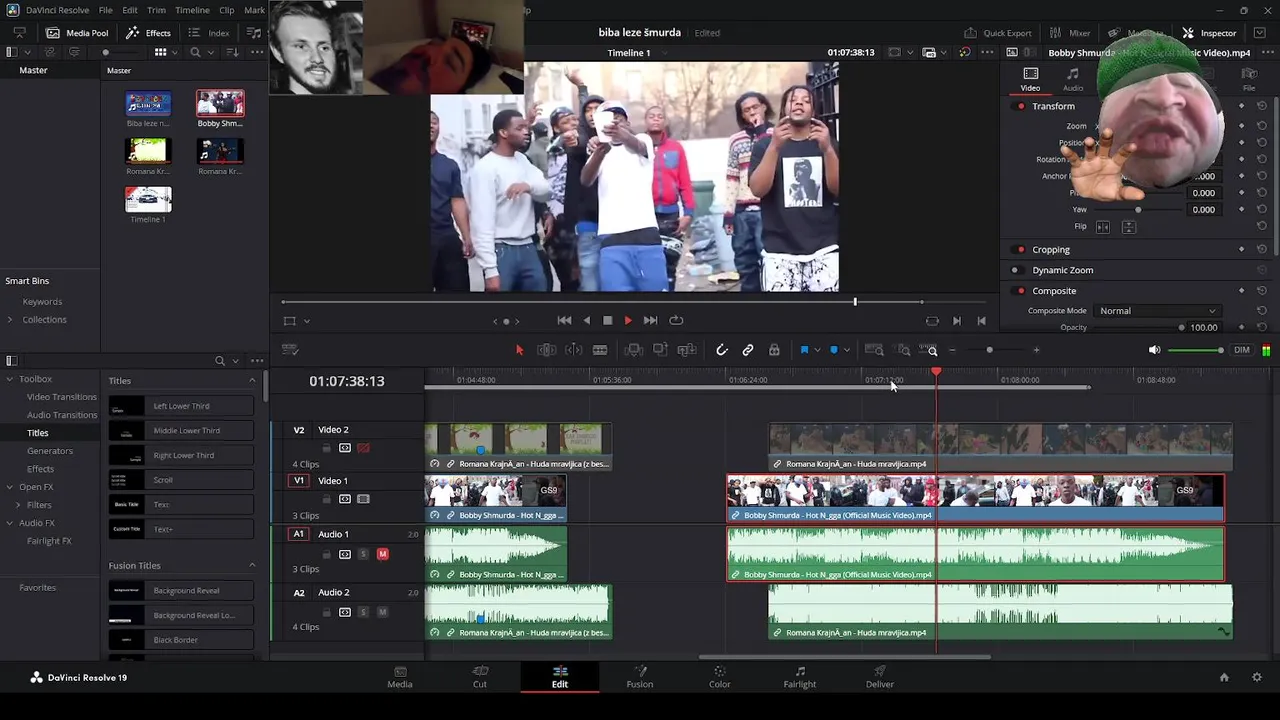Toggle Video 1 track enable icon
Image resolution: width=1280 pixels, height=720 pixels.
click(x=363, y=499)
